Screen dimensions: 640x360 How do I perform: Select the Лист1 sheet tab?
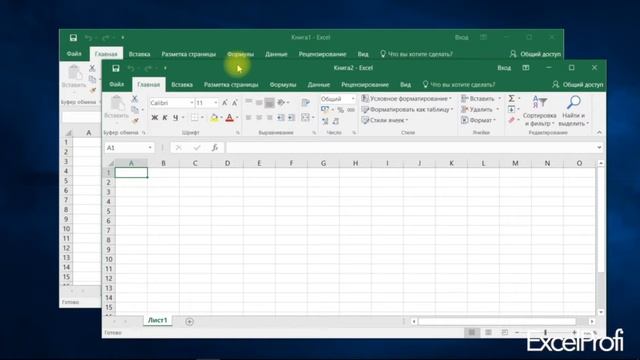pyautogui.click(x=158, y=320)
